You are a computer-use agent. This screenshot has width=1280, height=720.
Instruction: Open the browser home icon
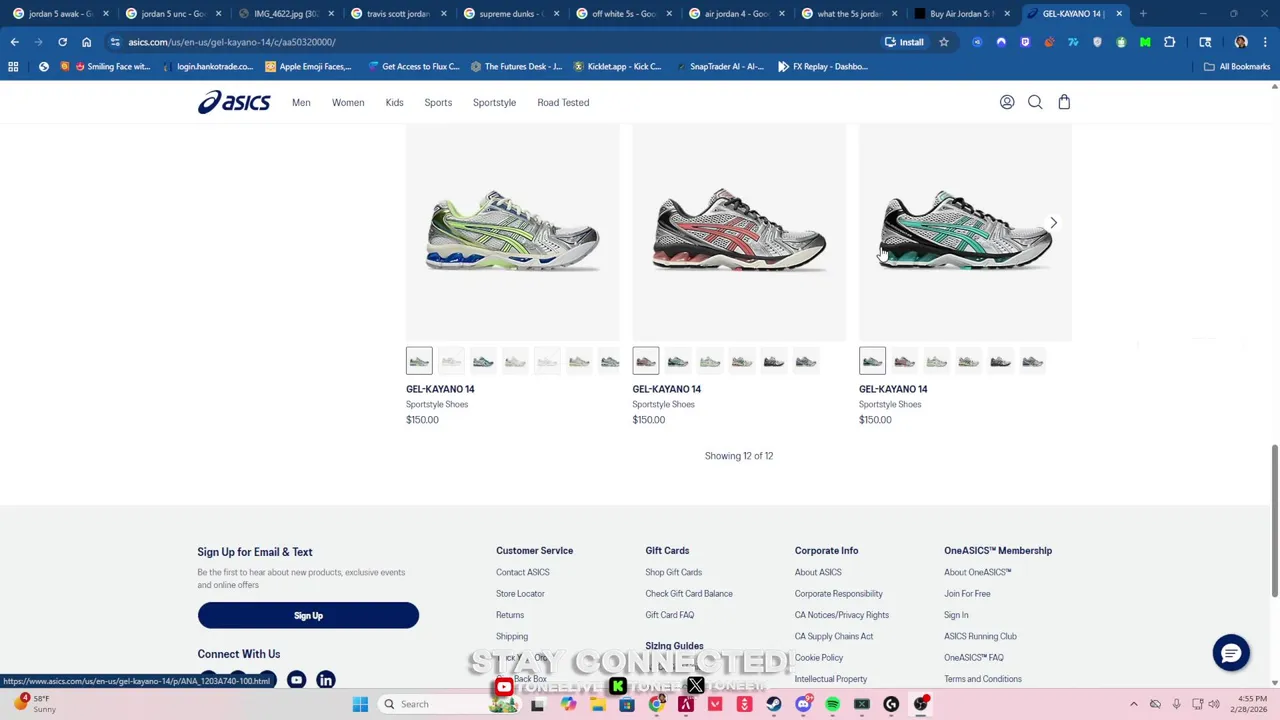click(86, 42)
